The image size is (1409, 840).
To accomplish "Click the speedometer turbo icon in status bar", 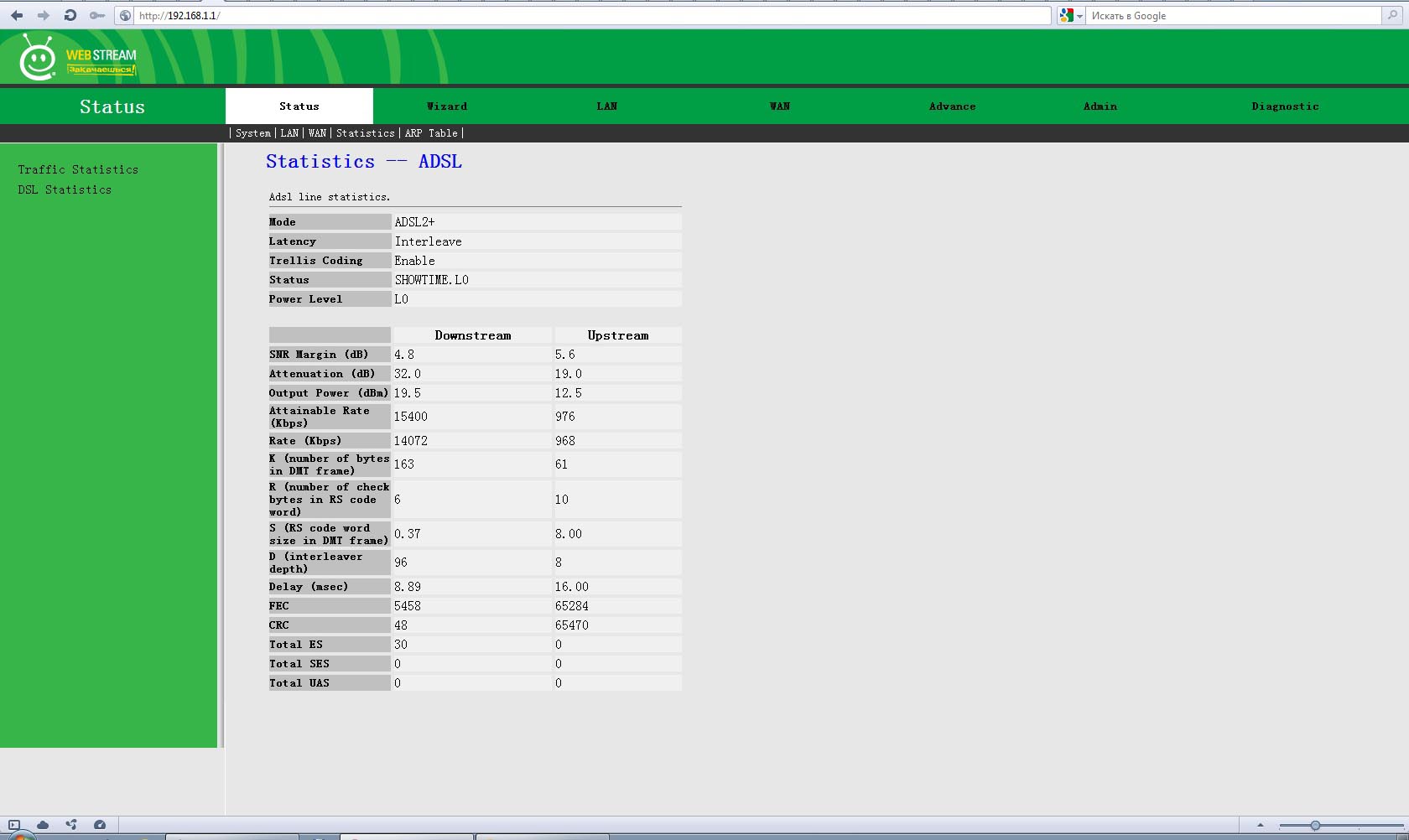I will tap(100, 825).
